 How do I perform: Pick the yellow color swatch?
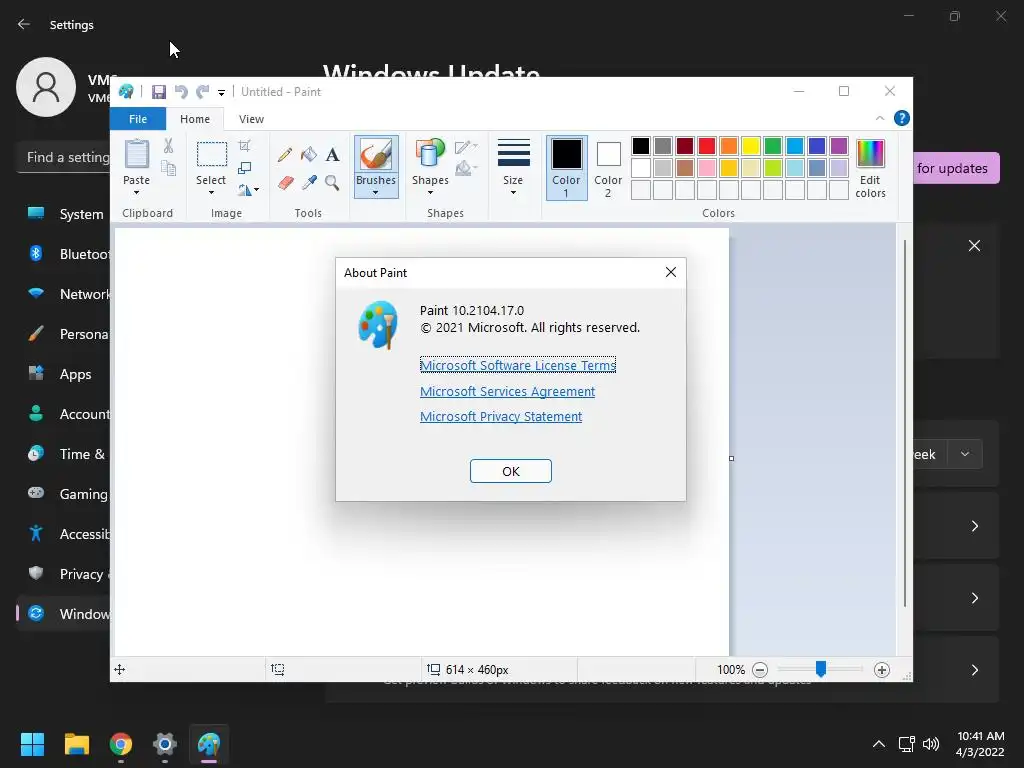click(750, 146)
